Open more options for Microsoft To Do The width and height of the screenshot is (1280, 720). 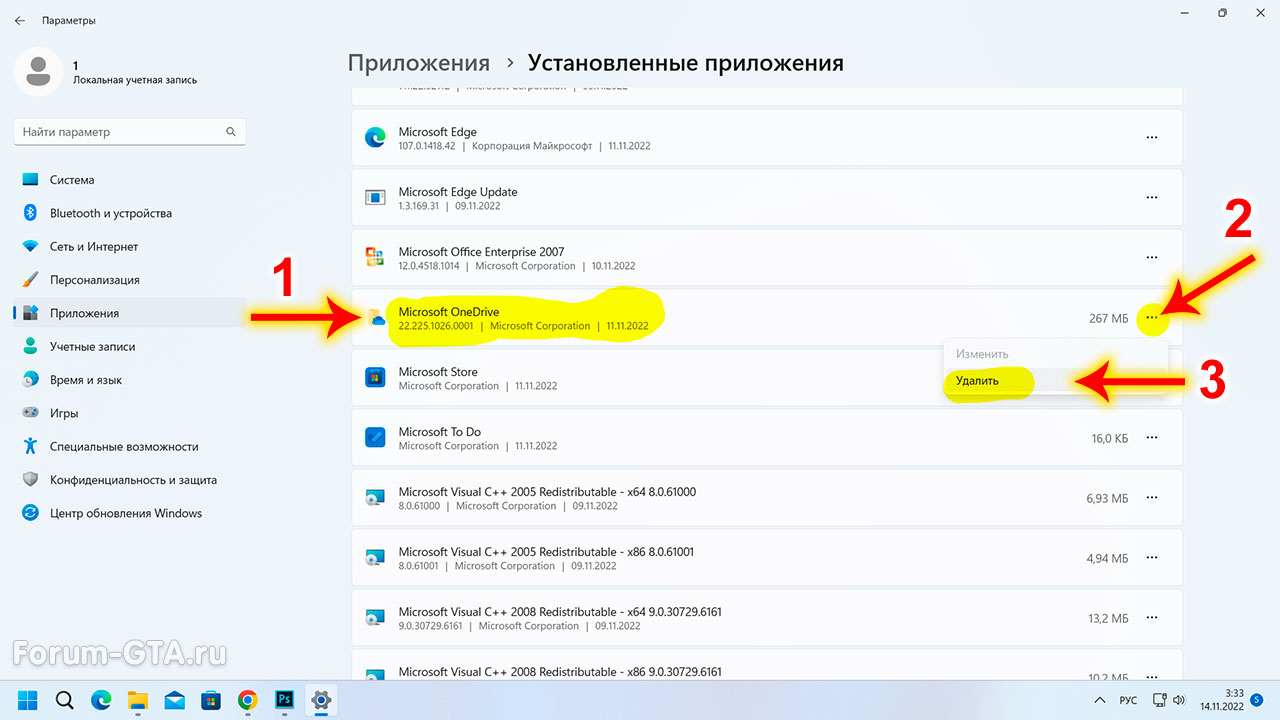[1152, 438]
